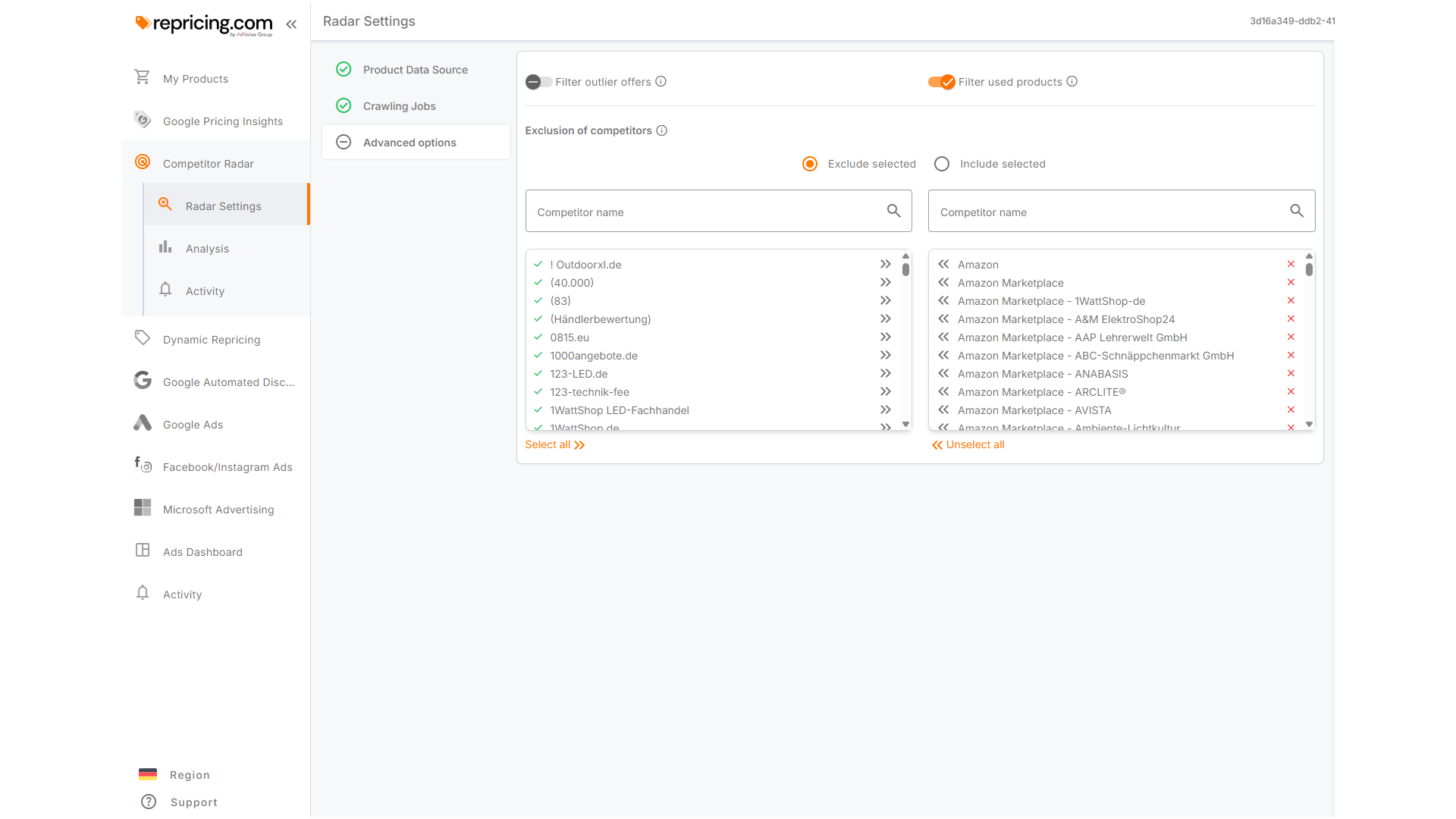The width and height of the screenshot is (1456, 819).
Task: Select Radar Settings in the sidebar
Action: pos(226,205)
